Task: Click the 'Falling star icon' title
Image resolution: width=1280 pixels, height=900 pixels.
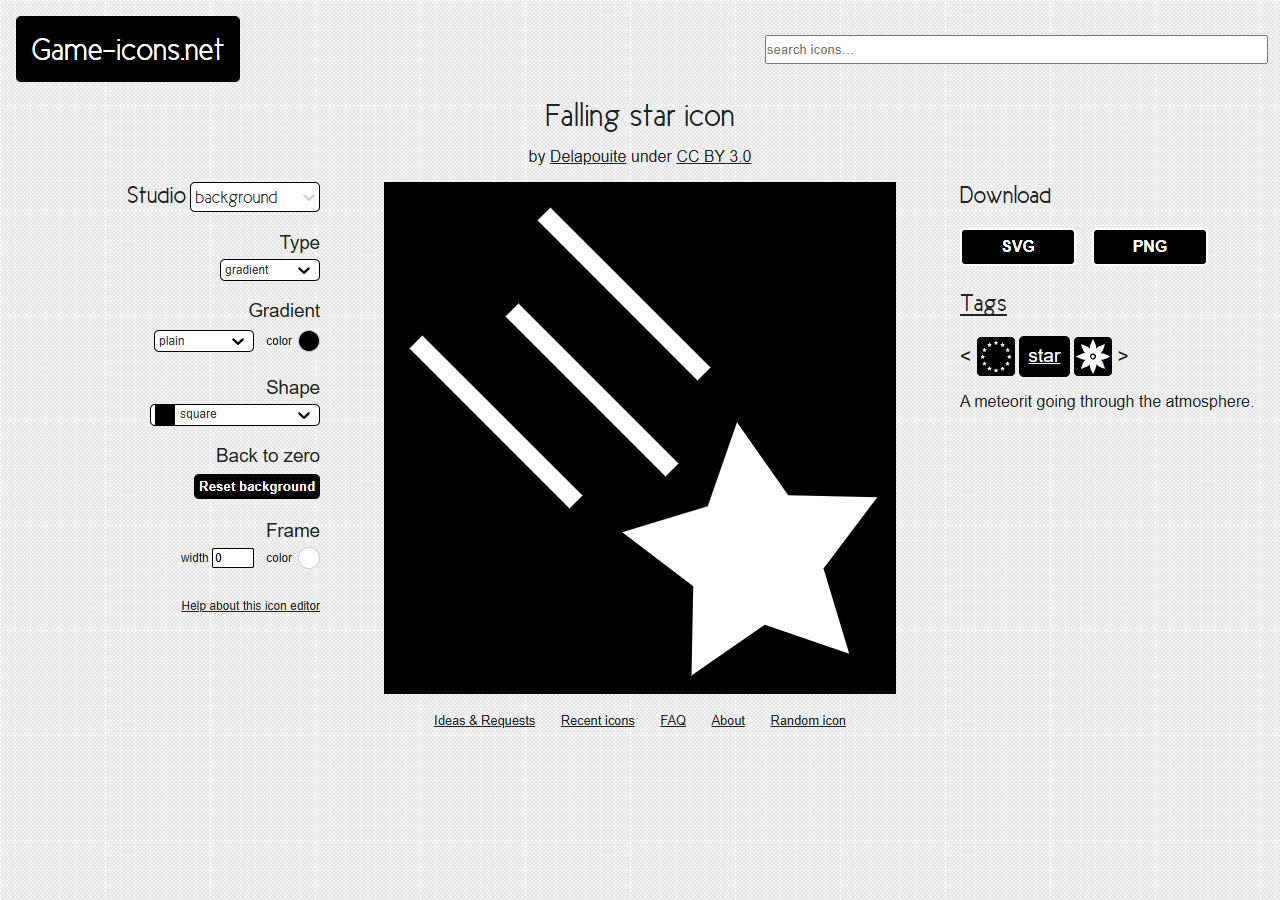Action: pos(640,116)
